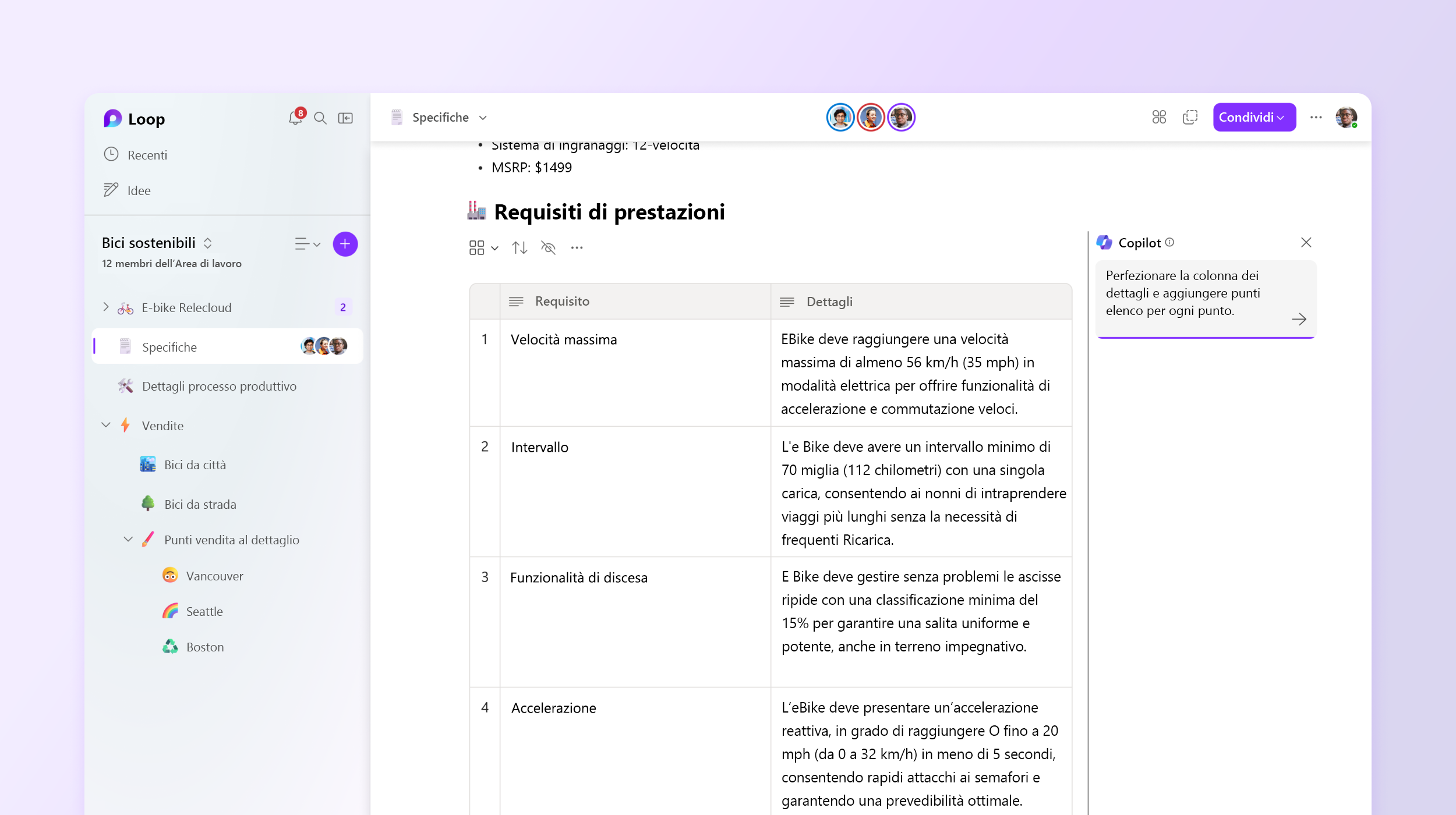Select the Idee menu item in sidebar
Viewport: 1456px width, 815px height.
(x=139, y=190)
